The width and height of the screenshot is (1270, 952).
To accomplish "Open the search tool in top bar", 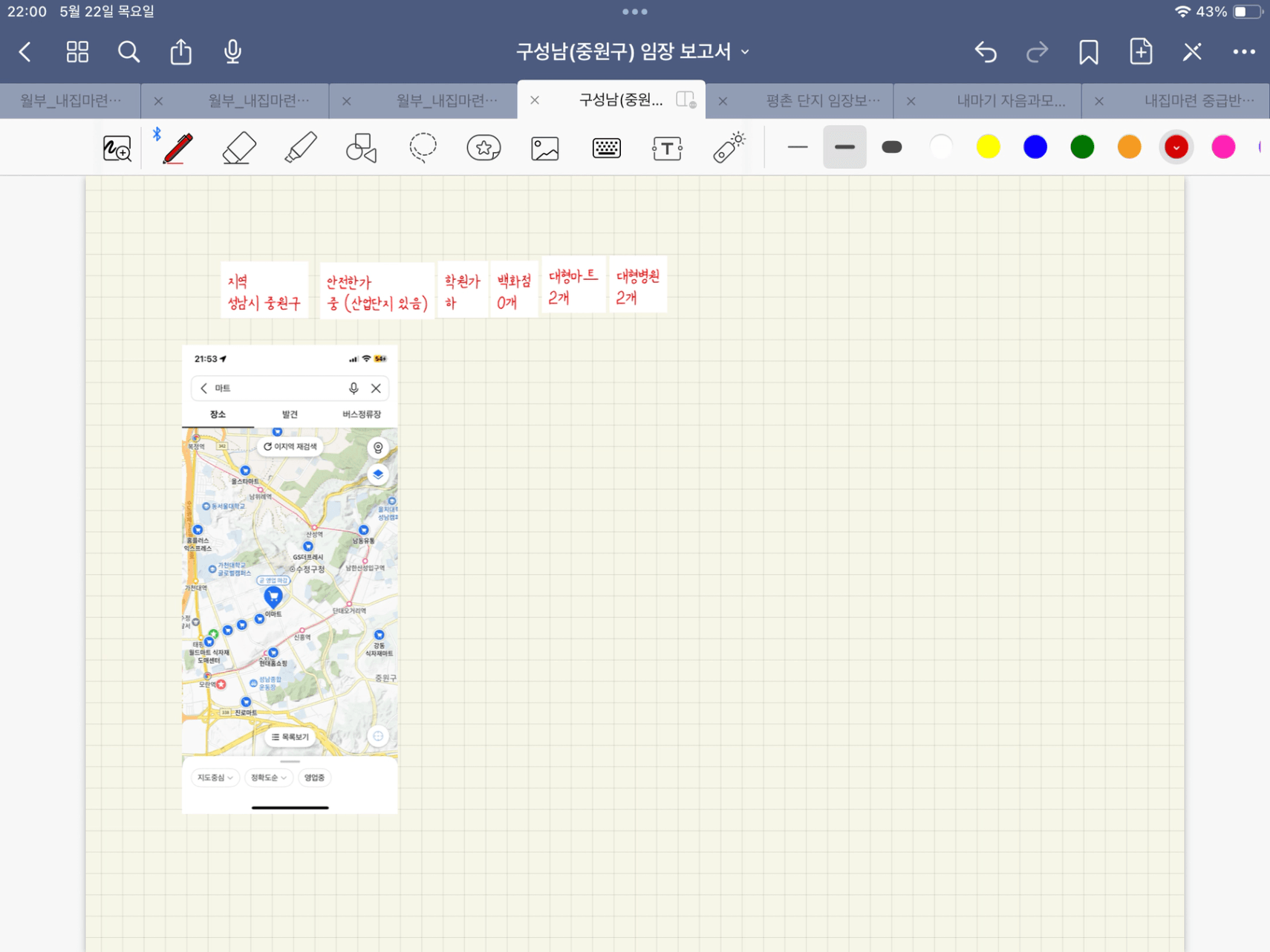I will pos(128,52).
